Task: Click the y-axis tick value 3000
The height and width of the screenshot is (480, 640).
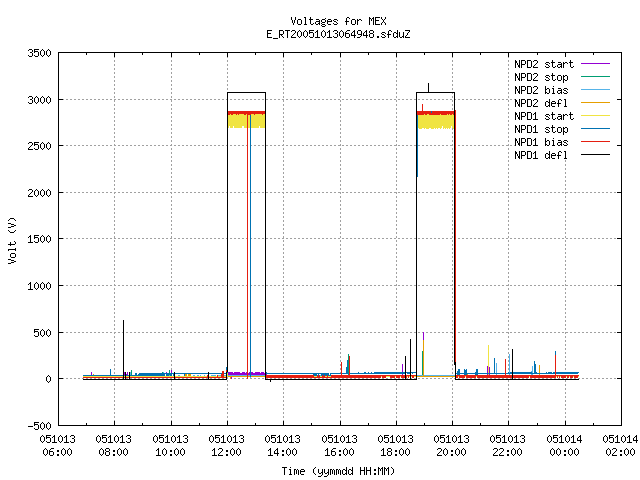Action: (x=40, y=100)
